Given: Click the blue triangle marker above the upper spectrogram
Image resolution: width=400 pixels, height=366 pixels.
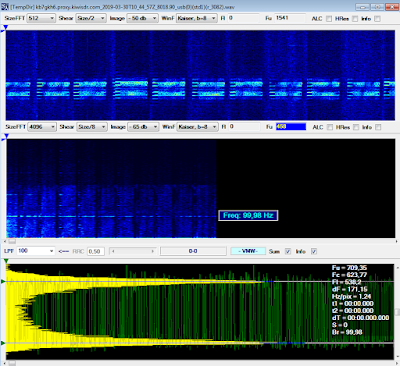Looking at the screenshot, I should tap(5, 27).
